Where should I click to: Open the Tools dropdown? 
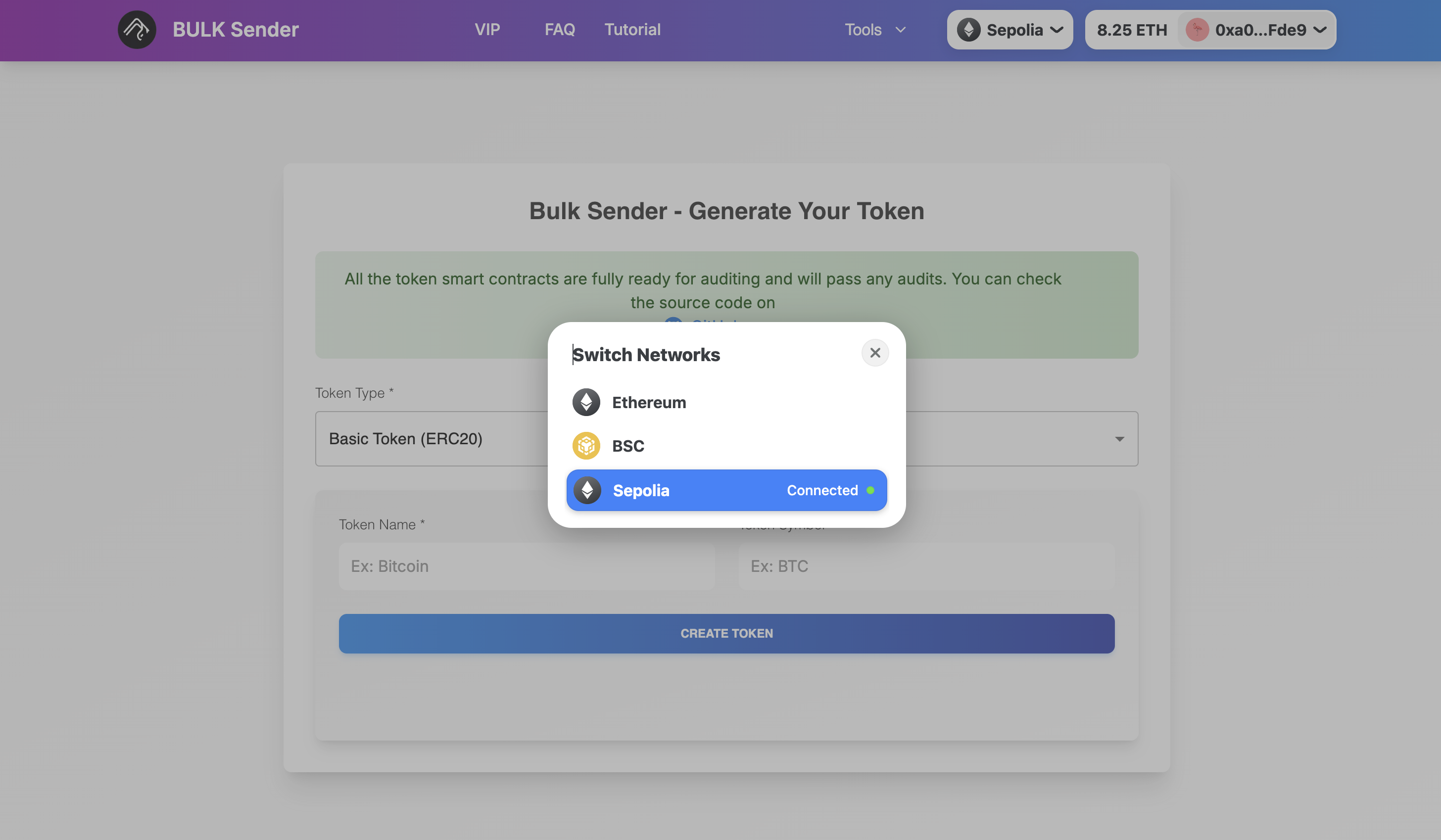[x=874, y=29]
